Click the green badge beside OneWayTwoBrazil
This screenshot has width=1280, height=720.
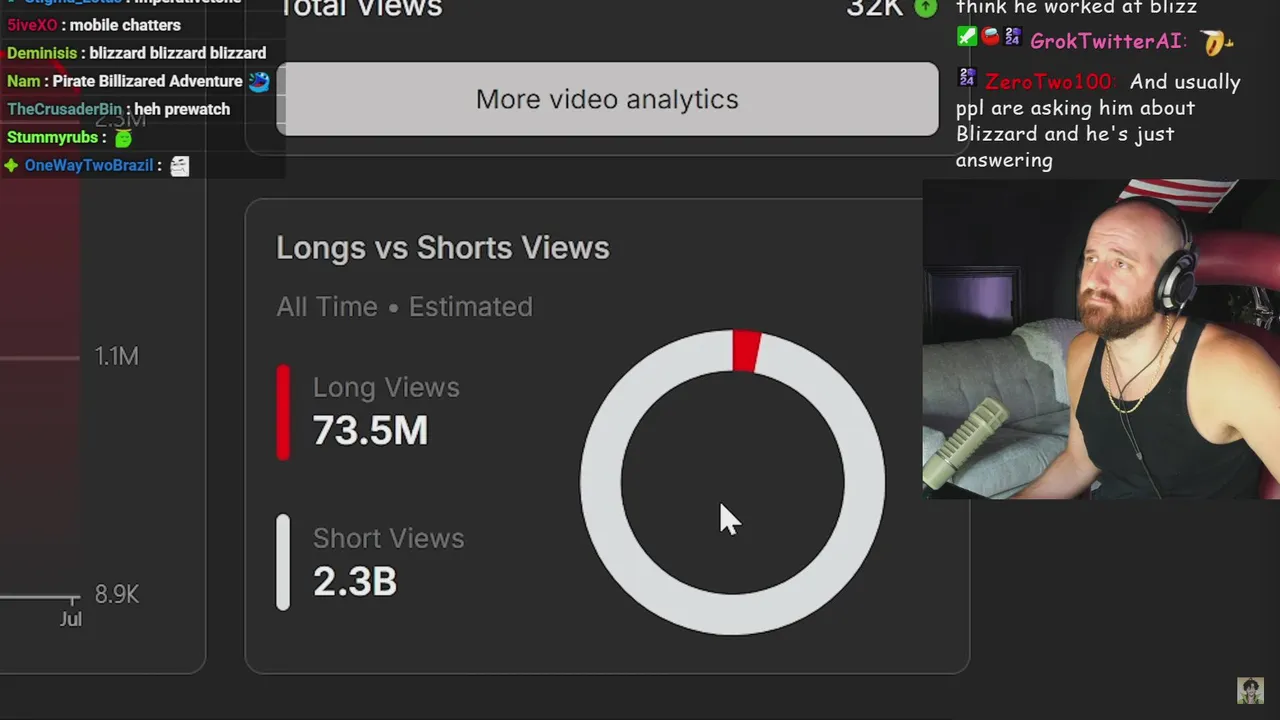point(11,166)
